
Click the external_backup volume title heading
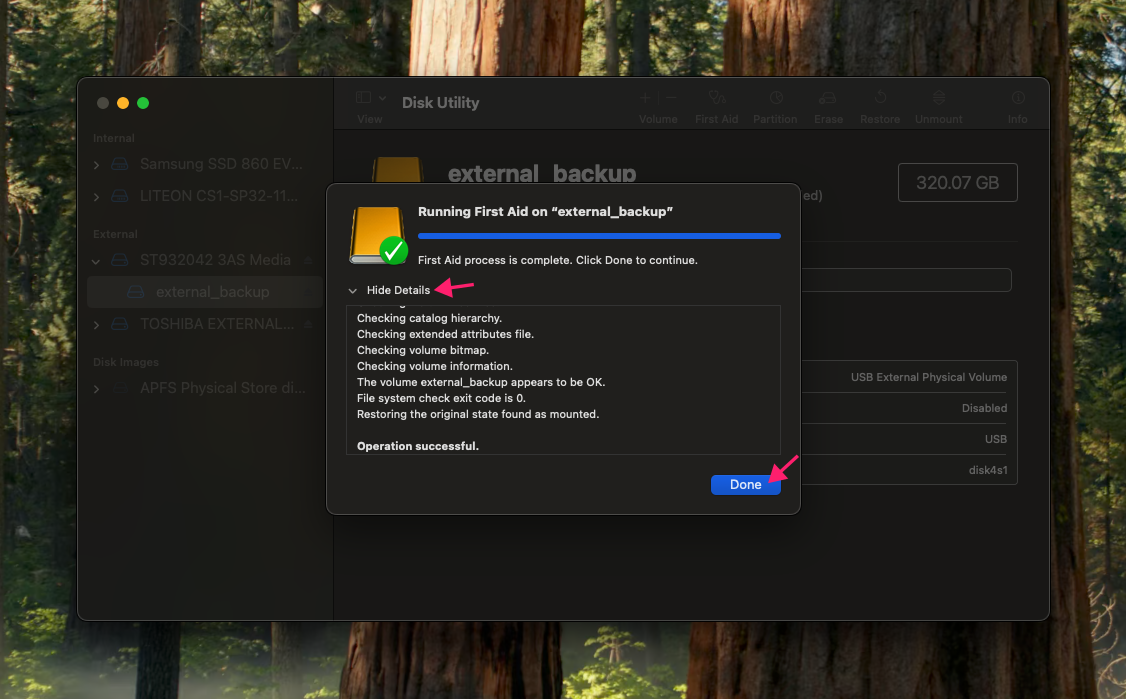tap(542, 173)
